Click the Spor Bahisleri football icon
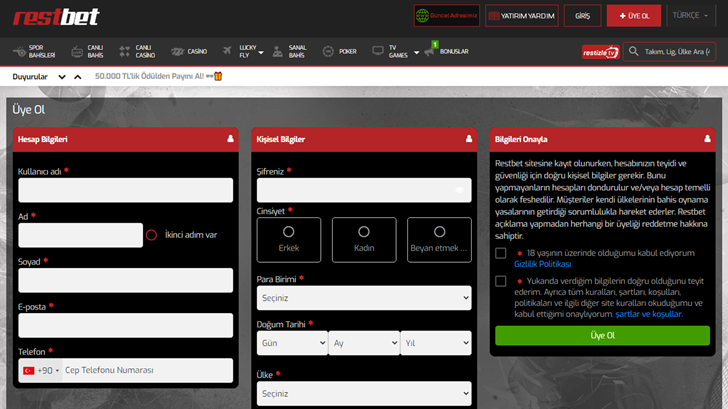Image resolution: width=728 pixels, height=409 pixels. [x=20, y=52]
